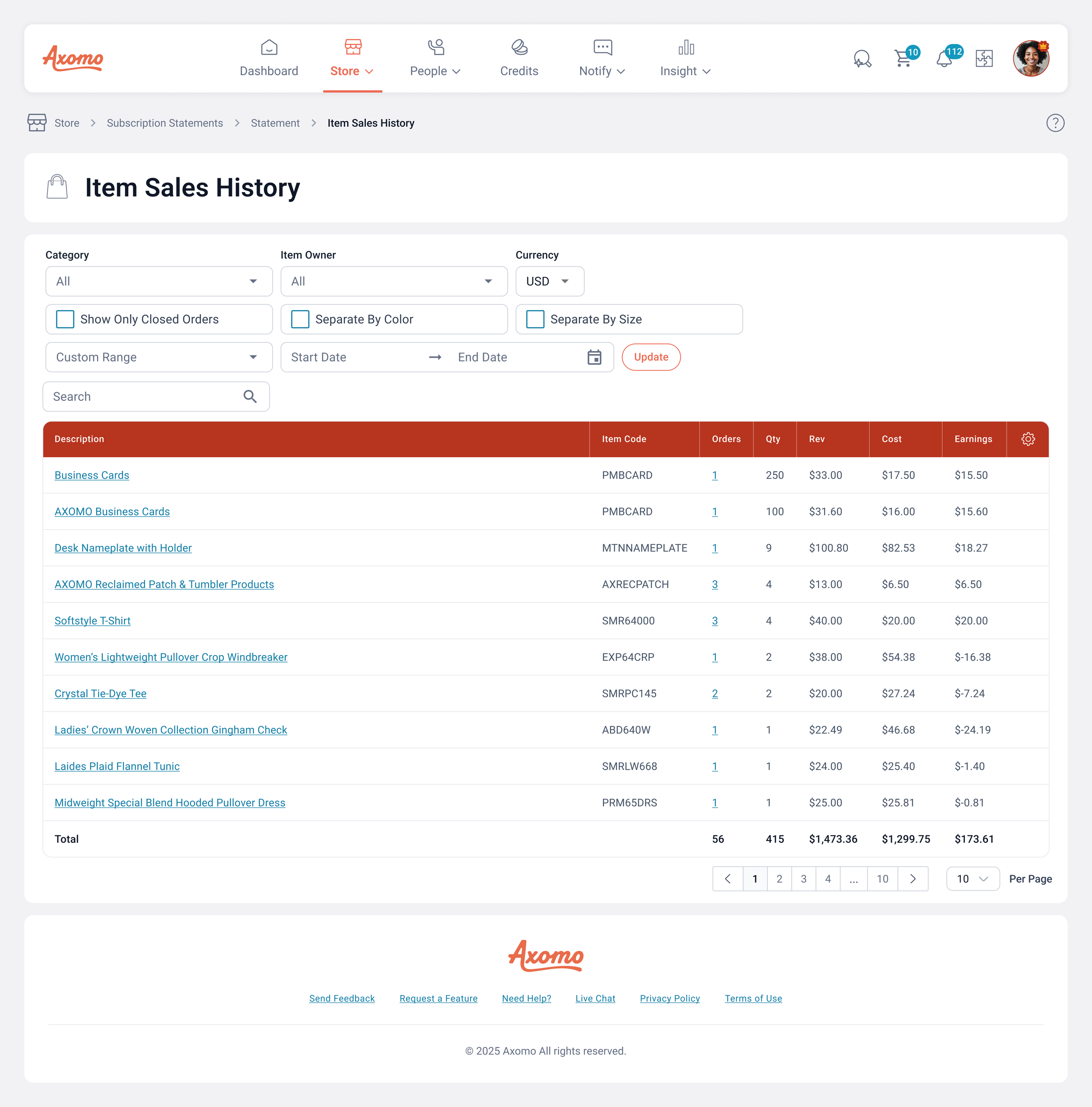Enable Show Only Closed Orders

66,319
